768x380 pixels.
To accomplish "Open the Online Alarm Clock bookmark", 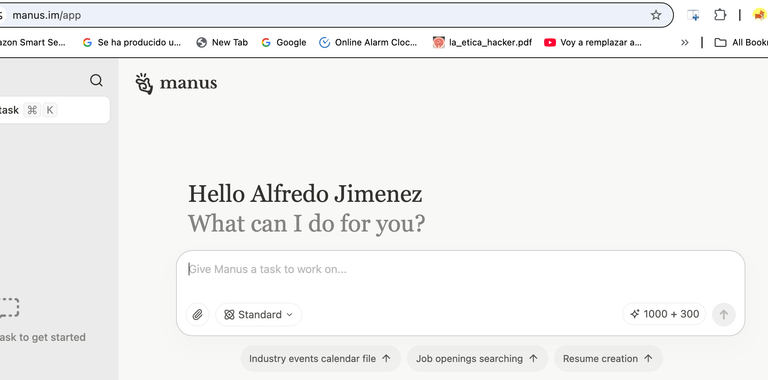I will (x=368, y=43).
